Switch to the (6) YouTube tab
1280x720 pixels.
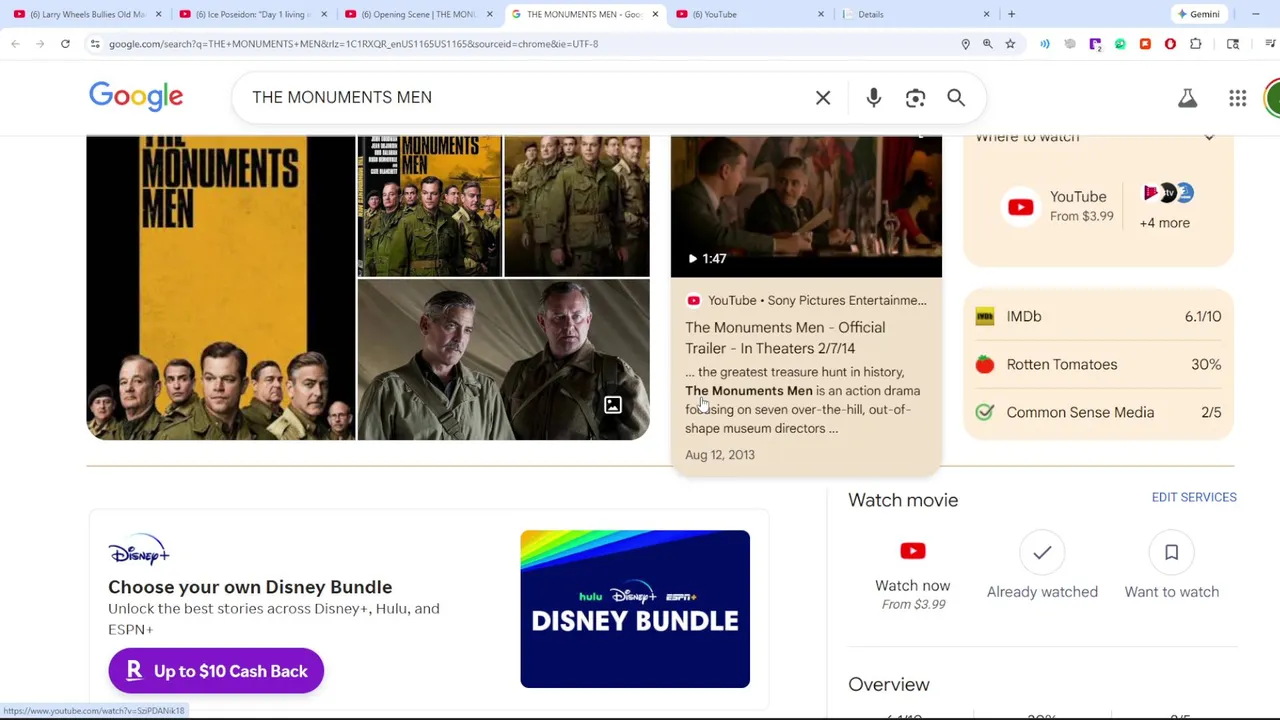[750, 14]
